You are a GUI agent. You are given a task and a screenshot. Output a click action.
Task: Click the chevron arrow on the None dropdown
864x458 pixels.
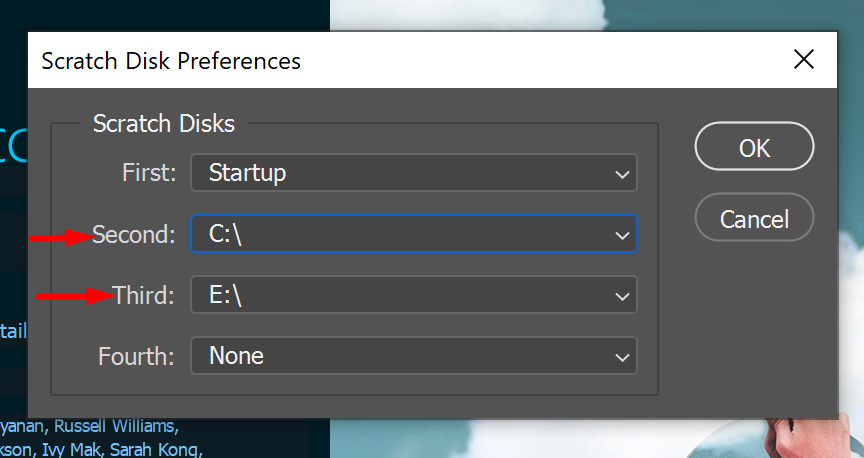[x=623, y=356]
